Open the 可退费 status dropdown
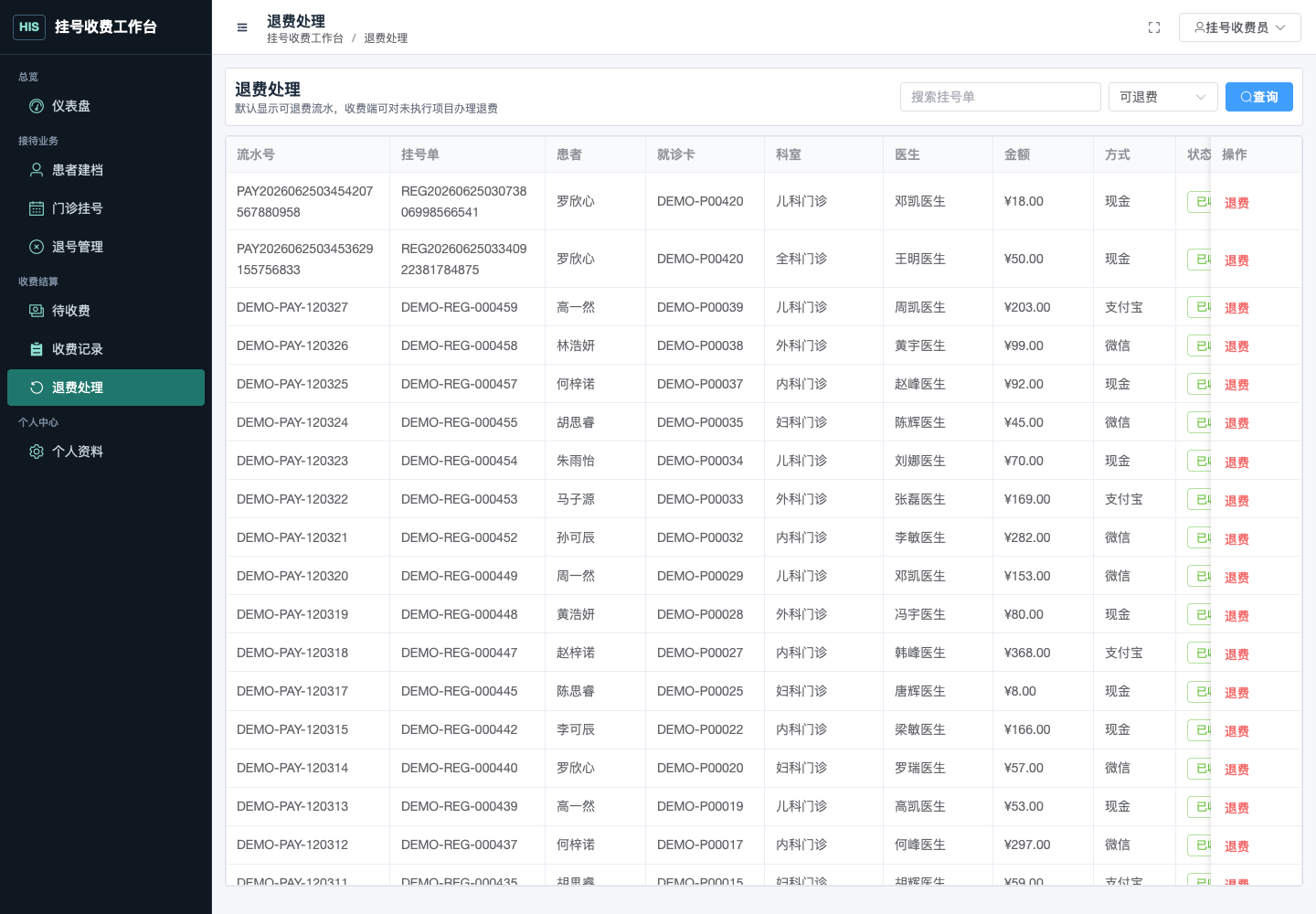 [x=1162, y=97]
